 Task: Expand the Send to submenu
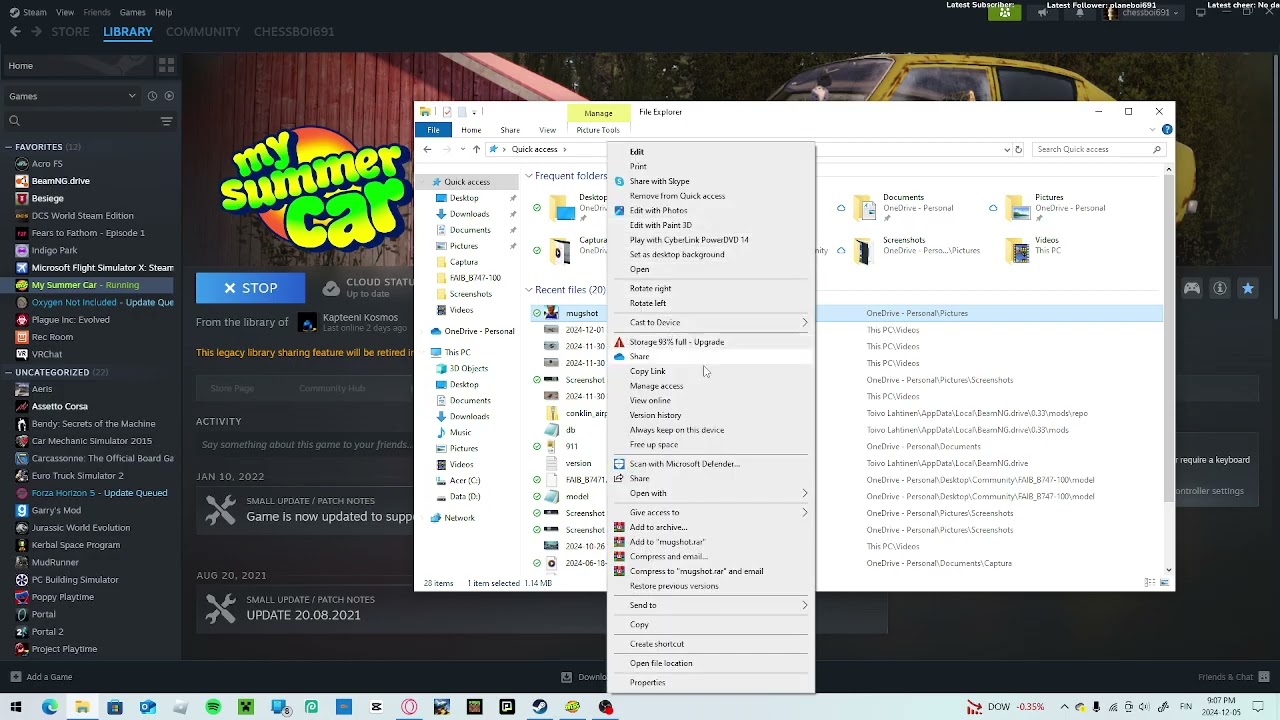point(712,605)
